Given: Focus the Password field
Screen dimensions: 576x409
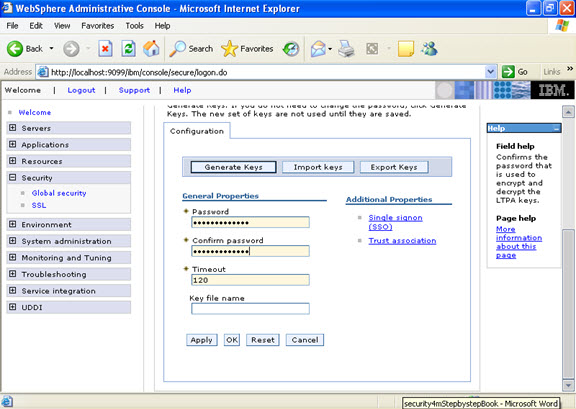Looking at the screenshot, I should [250, 222].
